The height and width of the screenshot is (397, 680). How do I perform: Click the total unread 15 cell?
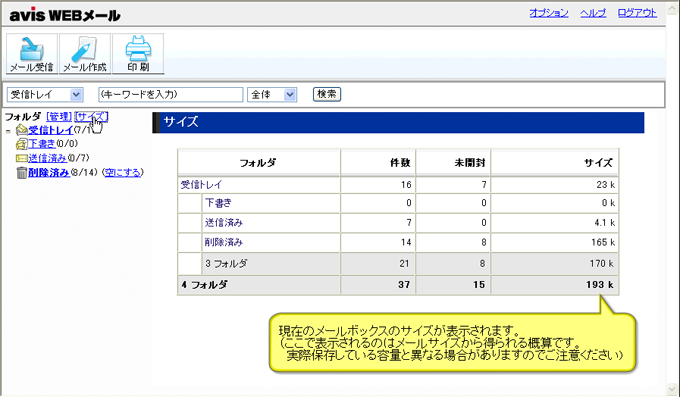tap(453, 285)
